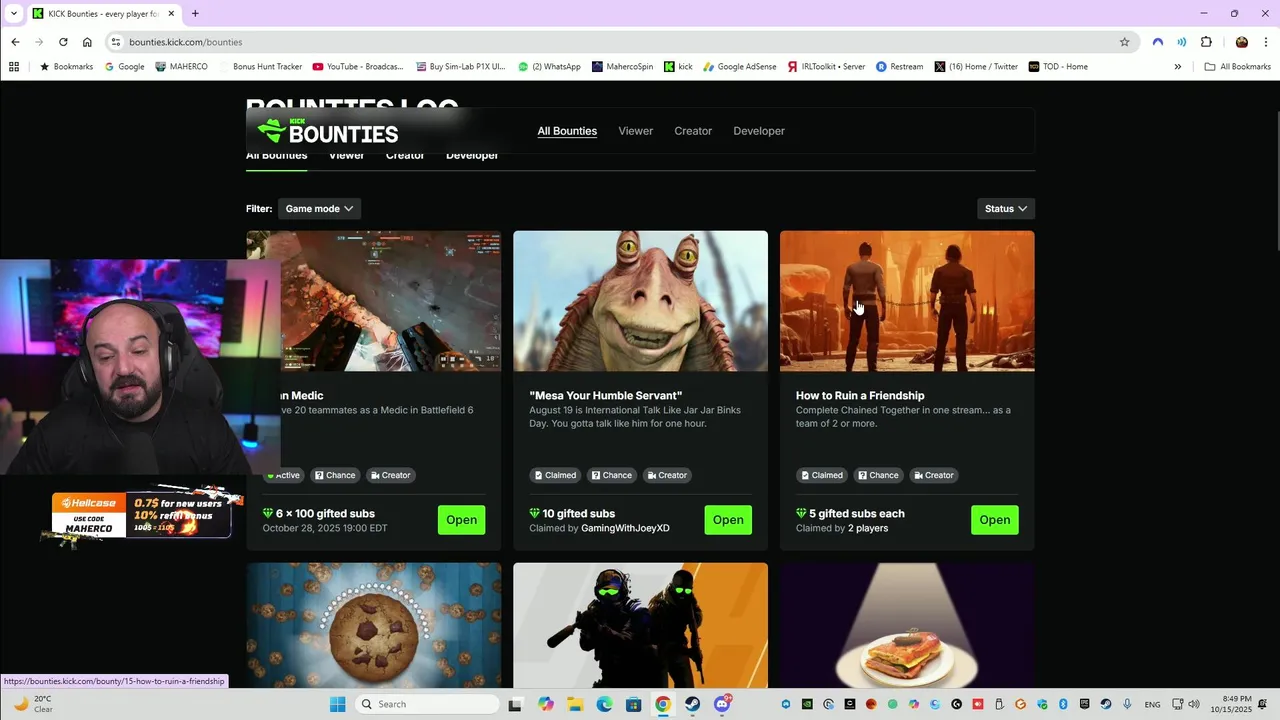Open the Chrome apps grid icon
This screenshot has height=720, width=1280.
click(14, 67)
